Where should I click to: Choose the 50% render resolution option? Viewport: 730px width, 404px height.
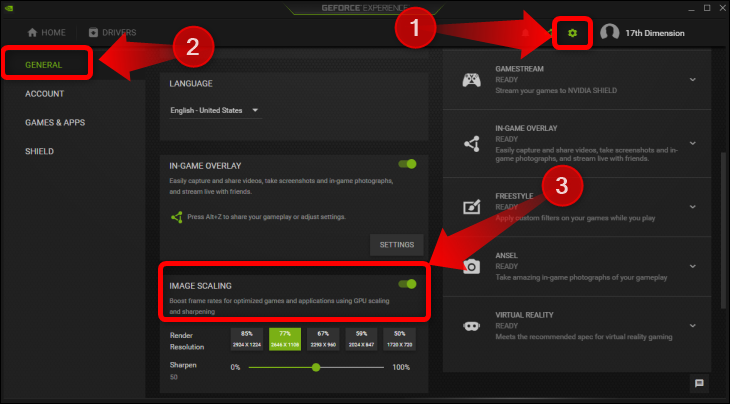tap(399, 339)
